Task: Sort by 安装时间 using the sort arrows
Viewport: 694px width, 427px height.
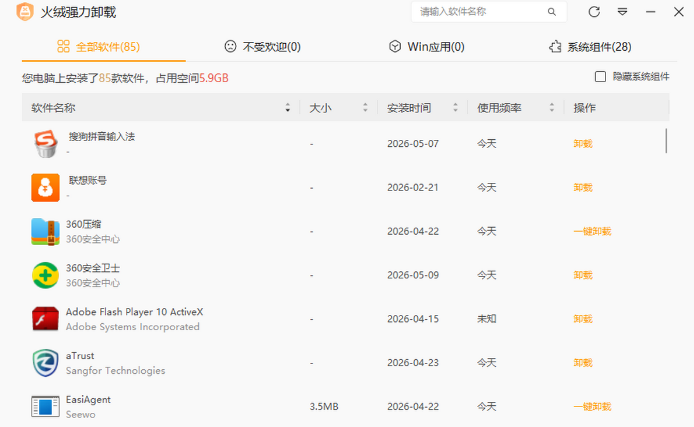Action: pos(455,108)
